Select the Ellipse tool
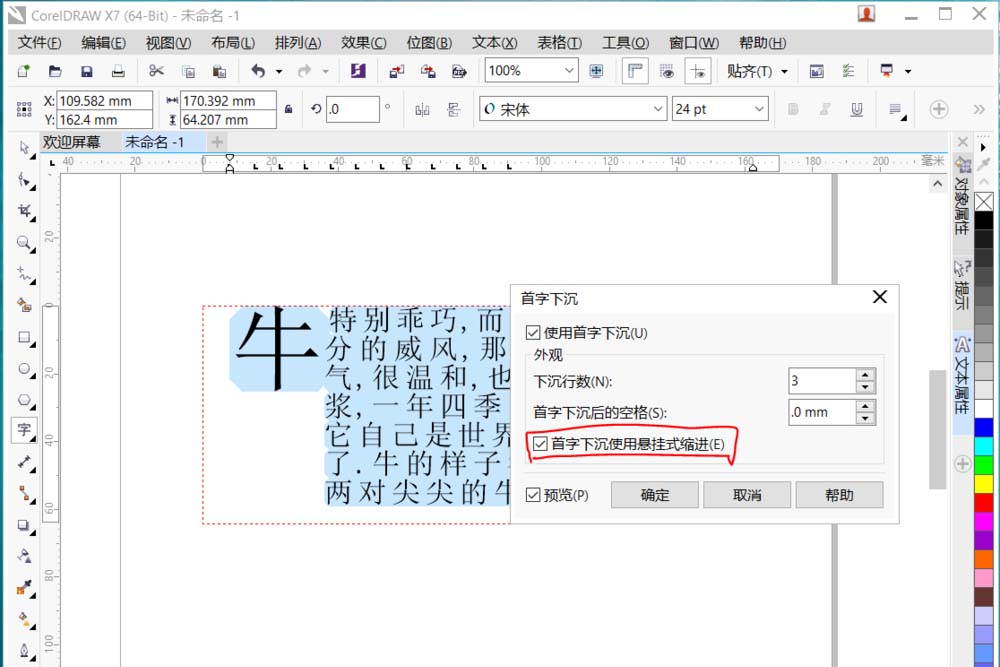Screen dimensions: 1000x667 (23, 368)
